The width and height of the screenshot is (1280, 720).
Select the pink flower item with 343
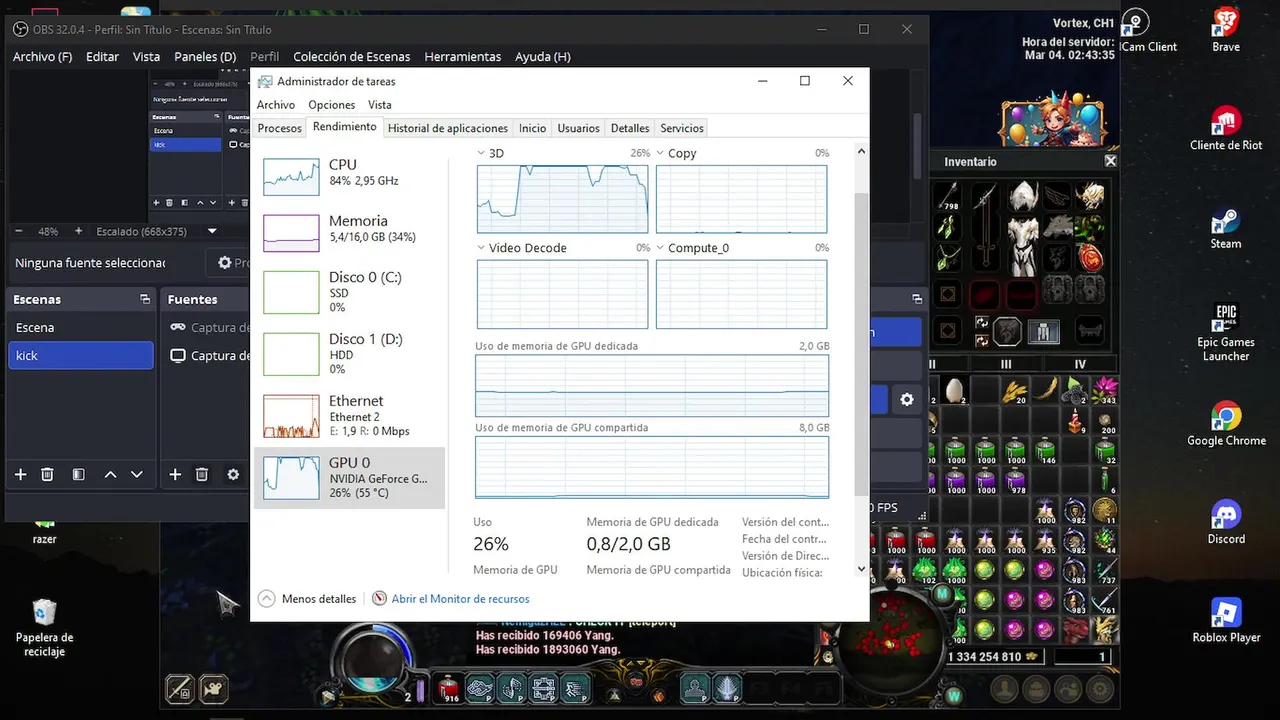[x=1105, y=390]
